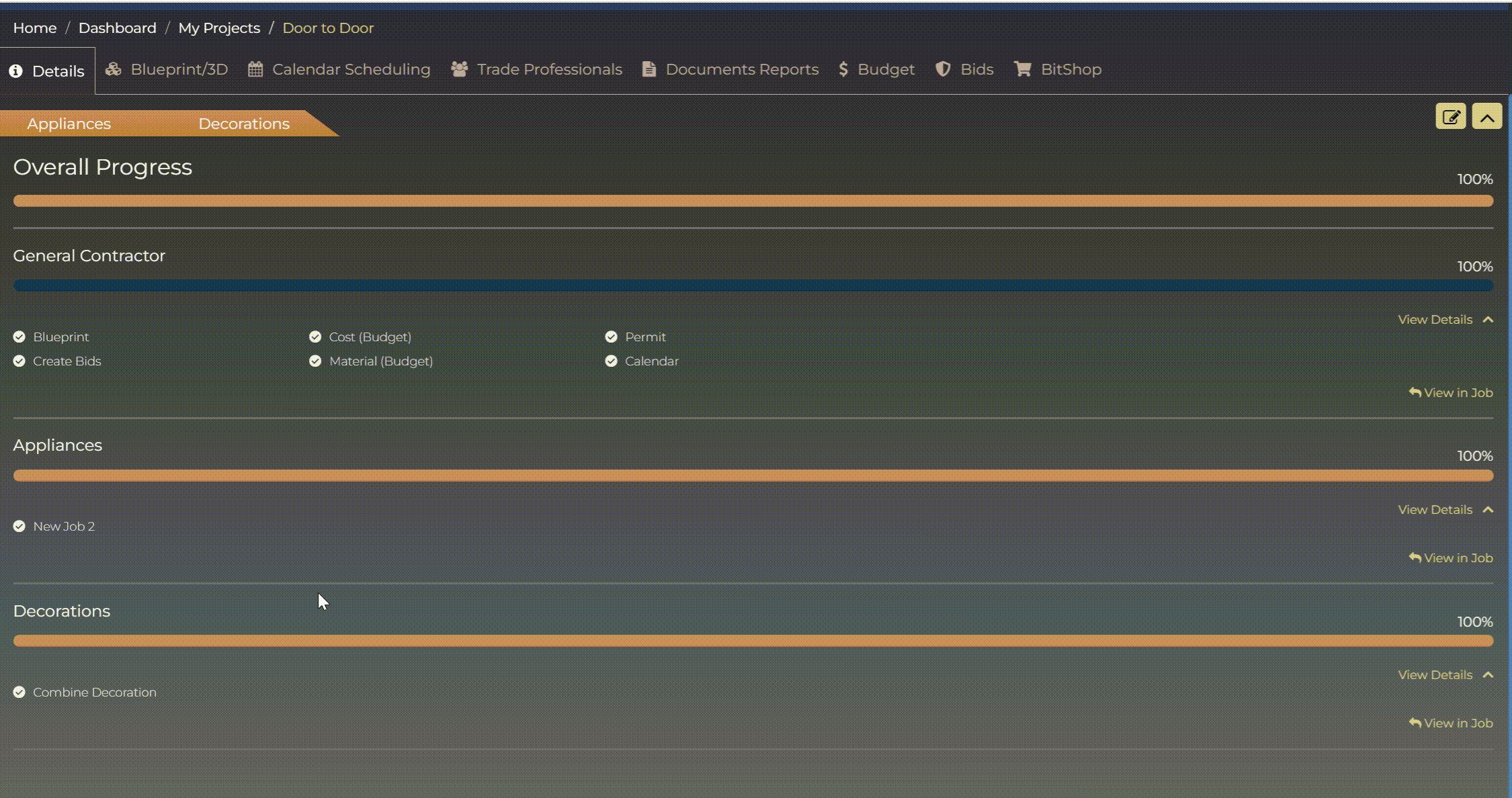Image resolution: width=1512 pixels, height=798 pixels.
Task: Click the Blueprint/3D cubes icon
Action: (x=113, y=69)
